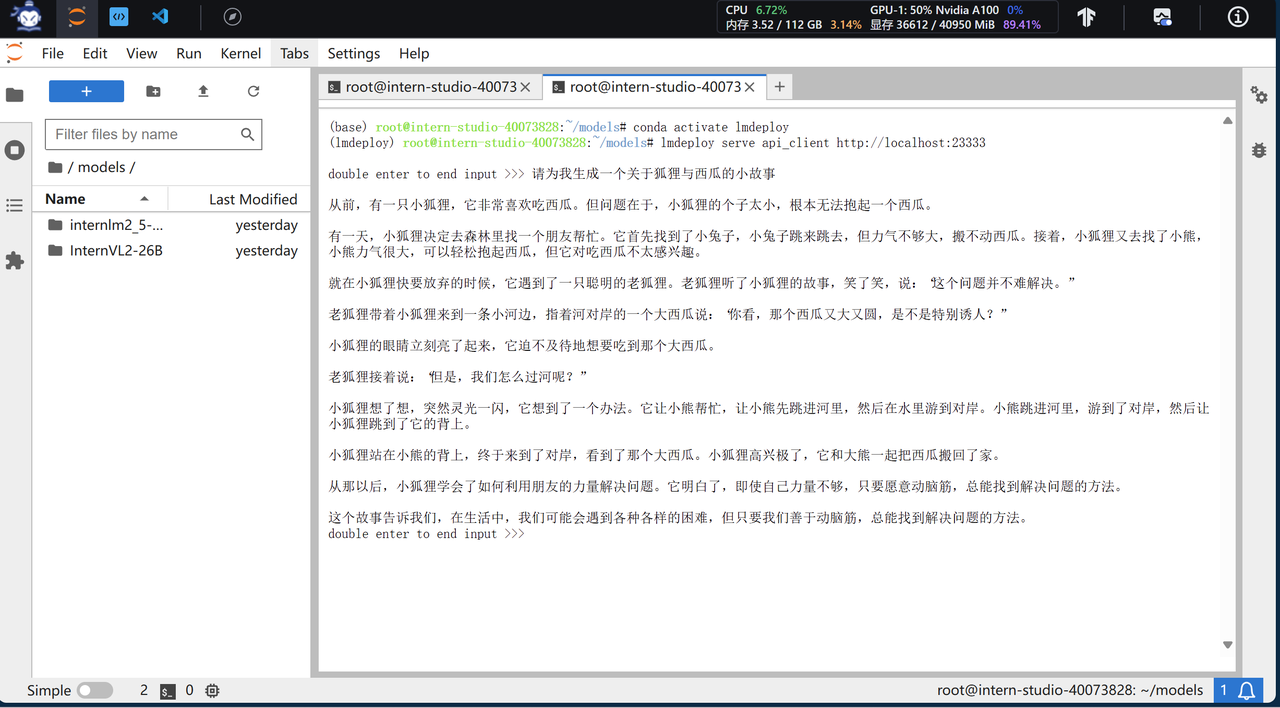Screen dimensions: 1280x708
Task: Click the info circle icon at top right
Action: [x=1238, y=17]
